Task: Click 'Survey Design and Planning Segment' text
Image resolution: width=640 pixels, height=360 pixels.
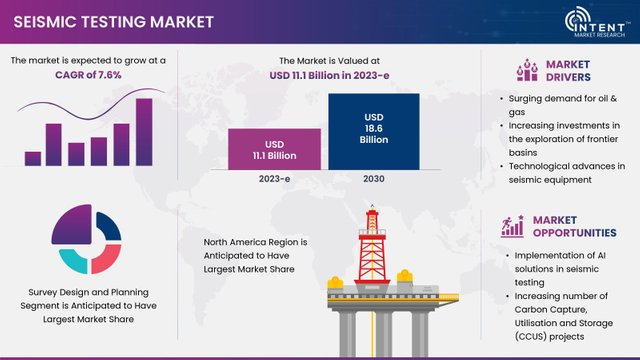Action: (88, 306)
